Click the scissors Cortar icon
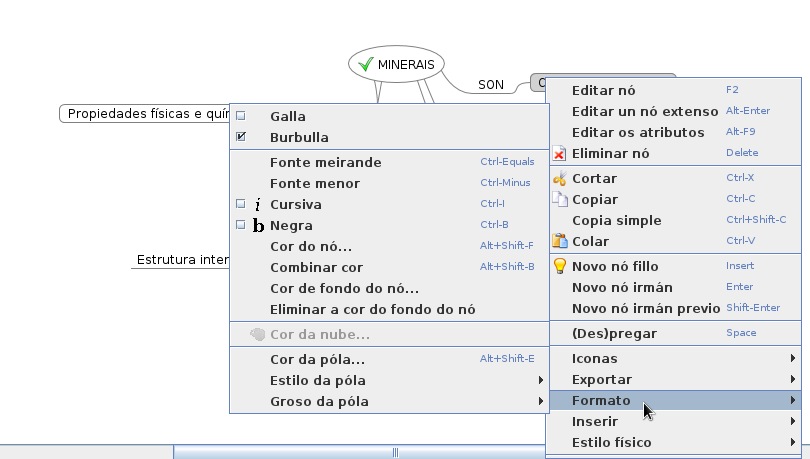This screenshot has width=810, height=459. tap(560, 178)
